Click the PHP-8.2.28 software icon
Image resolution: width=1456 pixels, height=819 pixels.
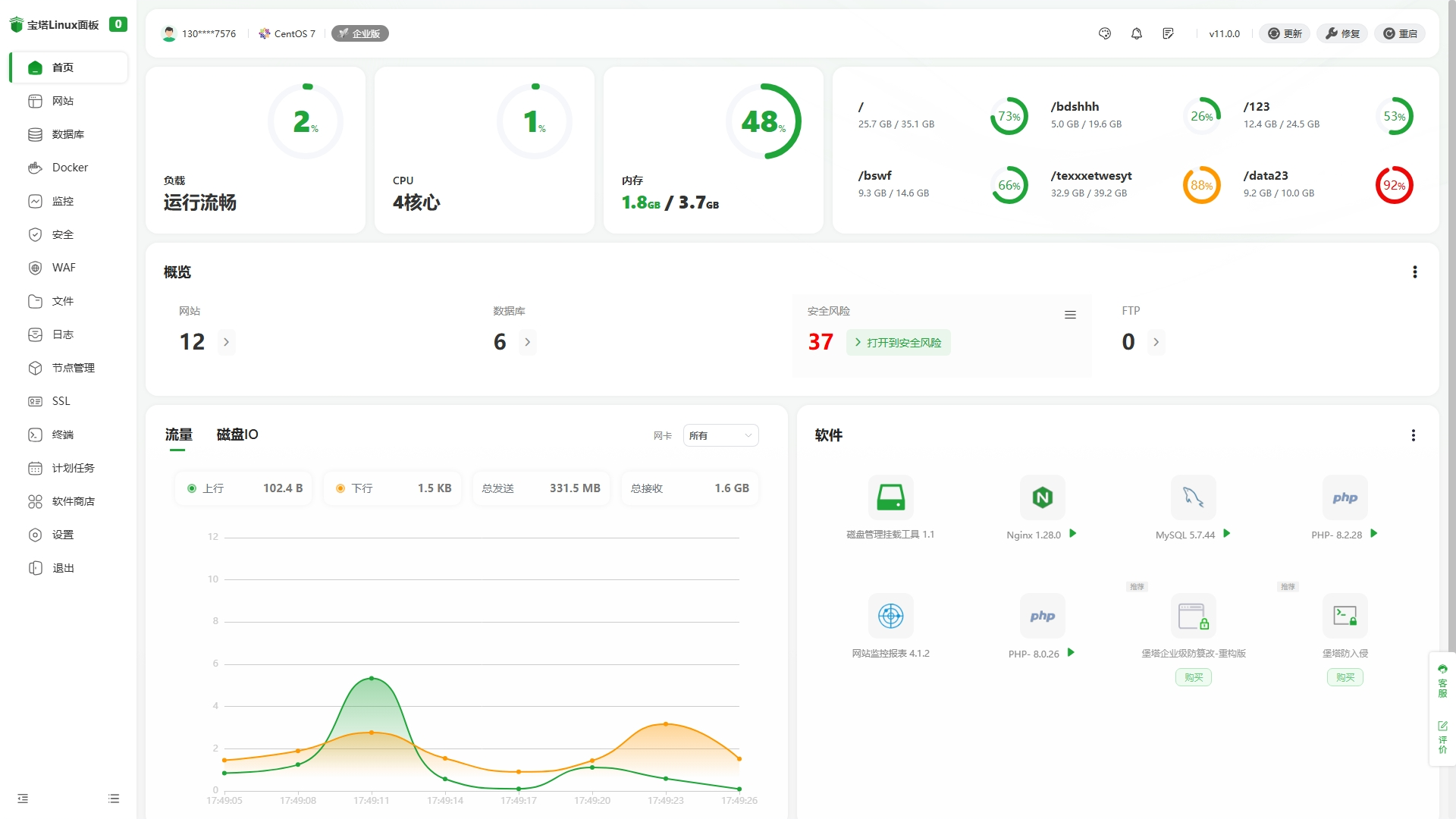pyautogui.click(x=1345, y=497)
